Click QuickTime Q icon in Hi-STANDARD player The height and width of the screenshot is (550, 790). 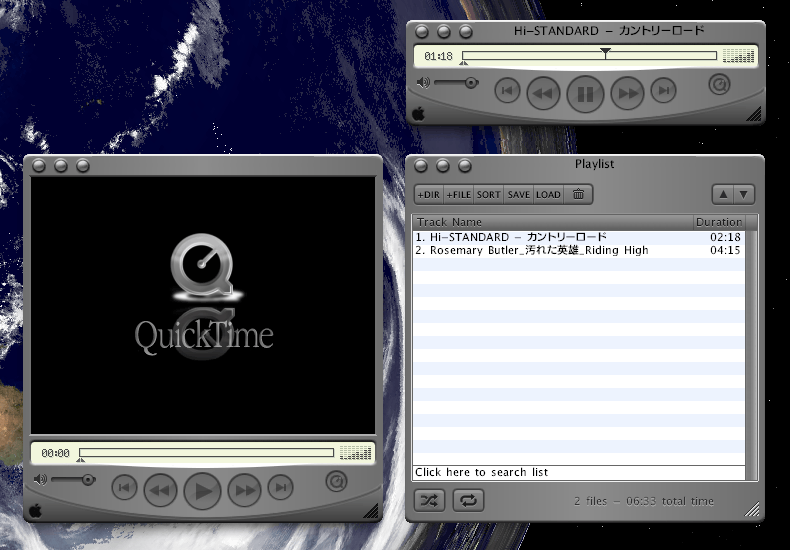(719, 85)
